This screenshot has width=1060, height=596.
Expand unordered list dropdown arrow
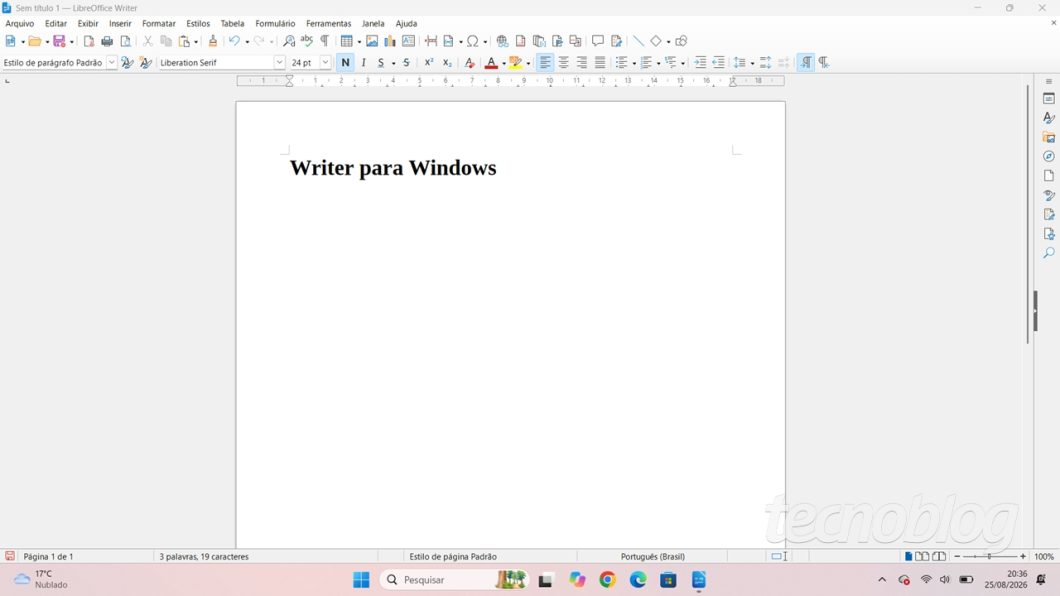tap(633, 63)
